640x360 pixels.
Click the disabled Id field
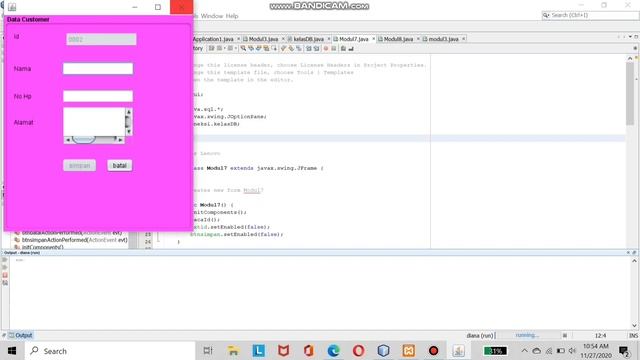click(101, 39)
